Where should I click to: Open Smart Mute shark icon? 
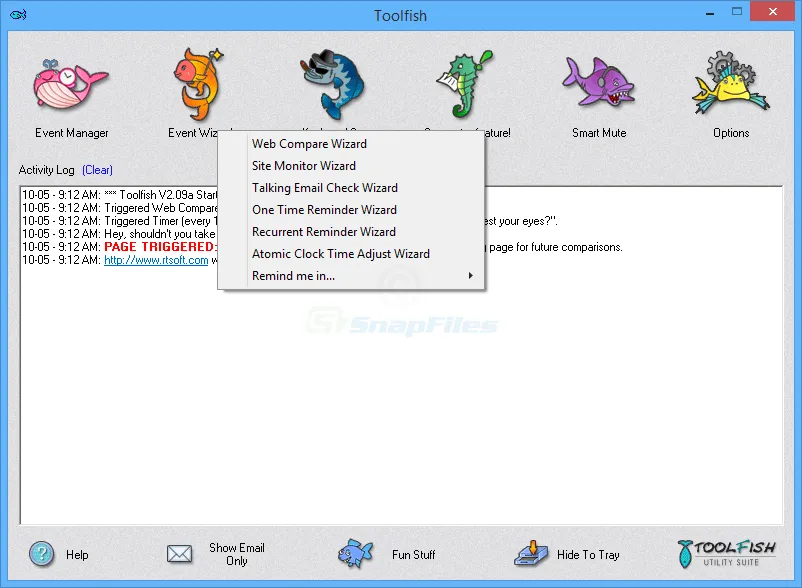tap(598, 81)
